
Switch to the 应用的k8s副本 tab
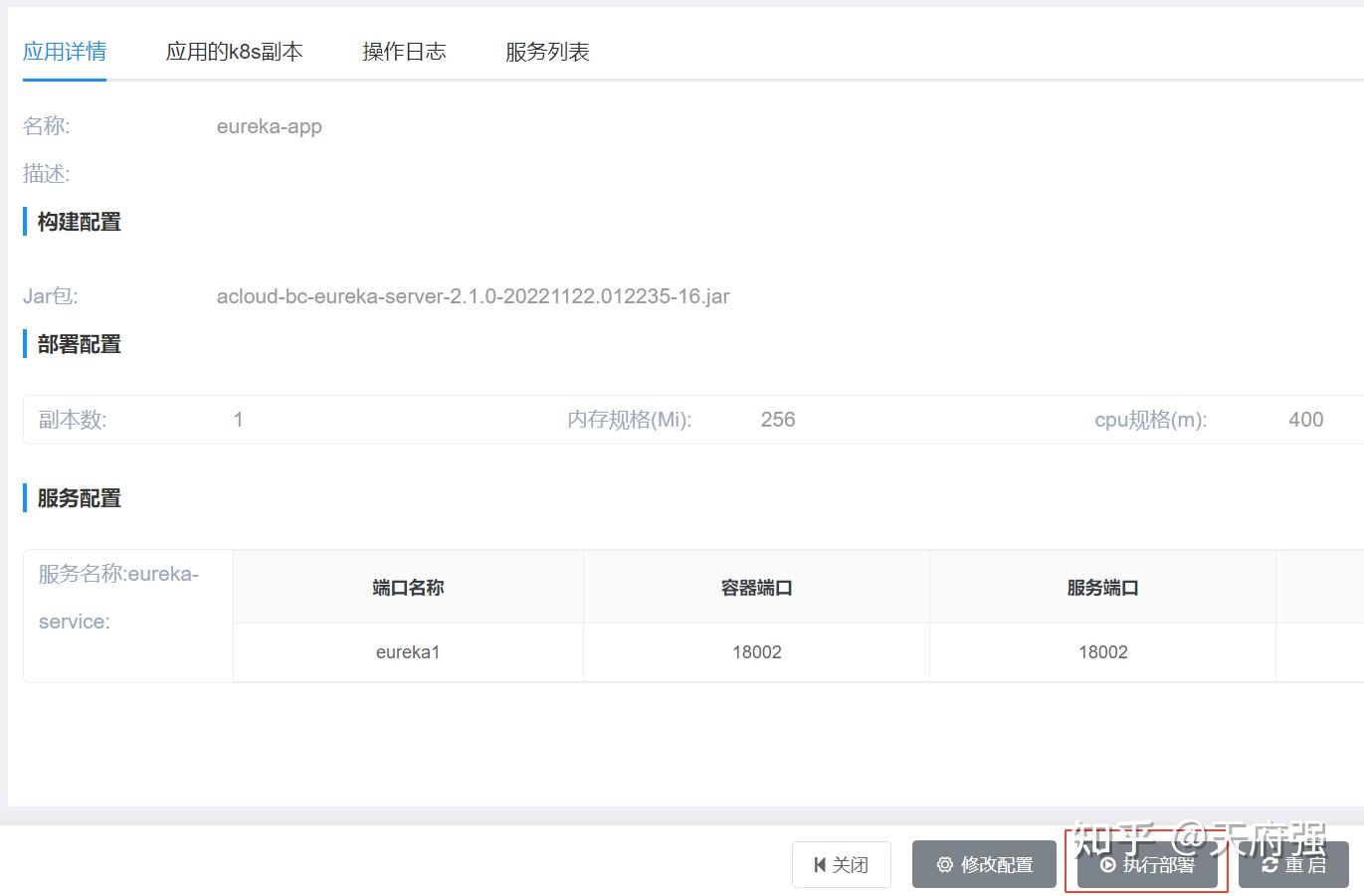point(235,52)
